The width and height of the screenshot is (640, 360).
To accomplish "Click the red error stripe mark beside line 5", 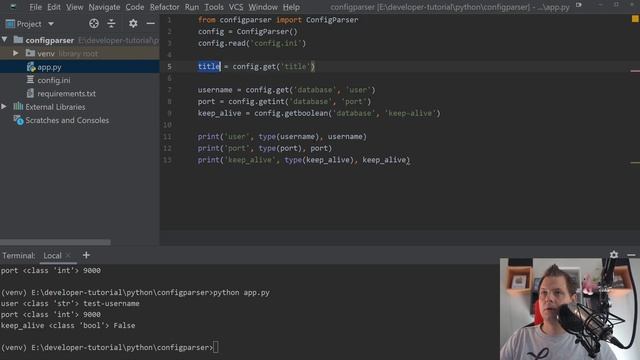I will coord(635,71).
